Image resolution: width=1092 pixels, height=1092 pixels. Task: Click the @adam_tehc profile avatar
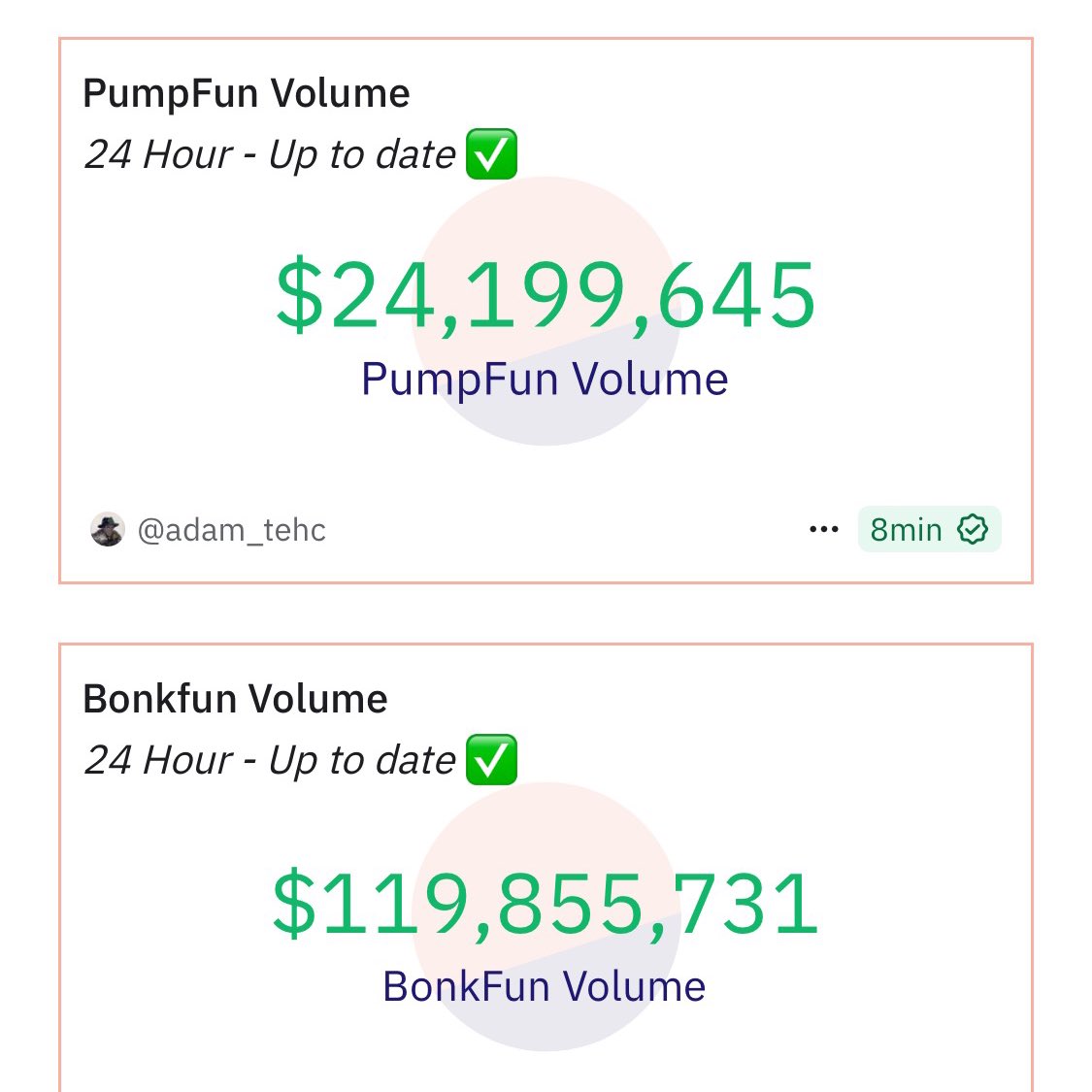point(108,529)
